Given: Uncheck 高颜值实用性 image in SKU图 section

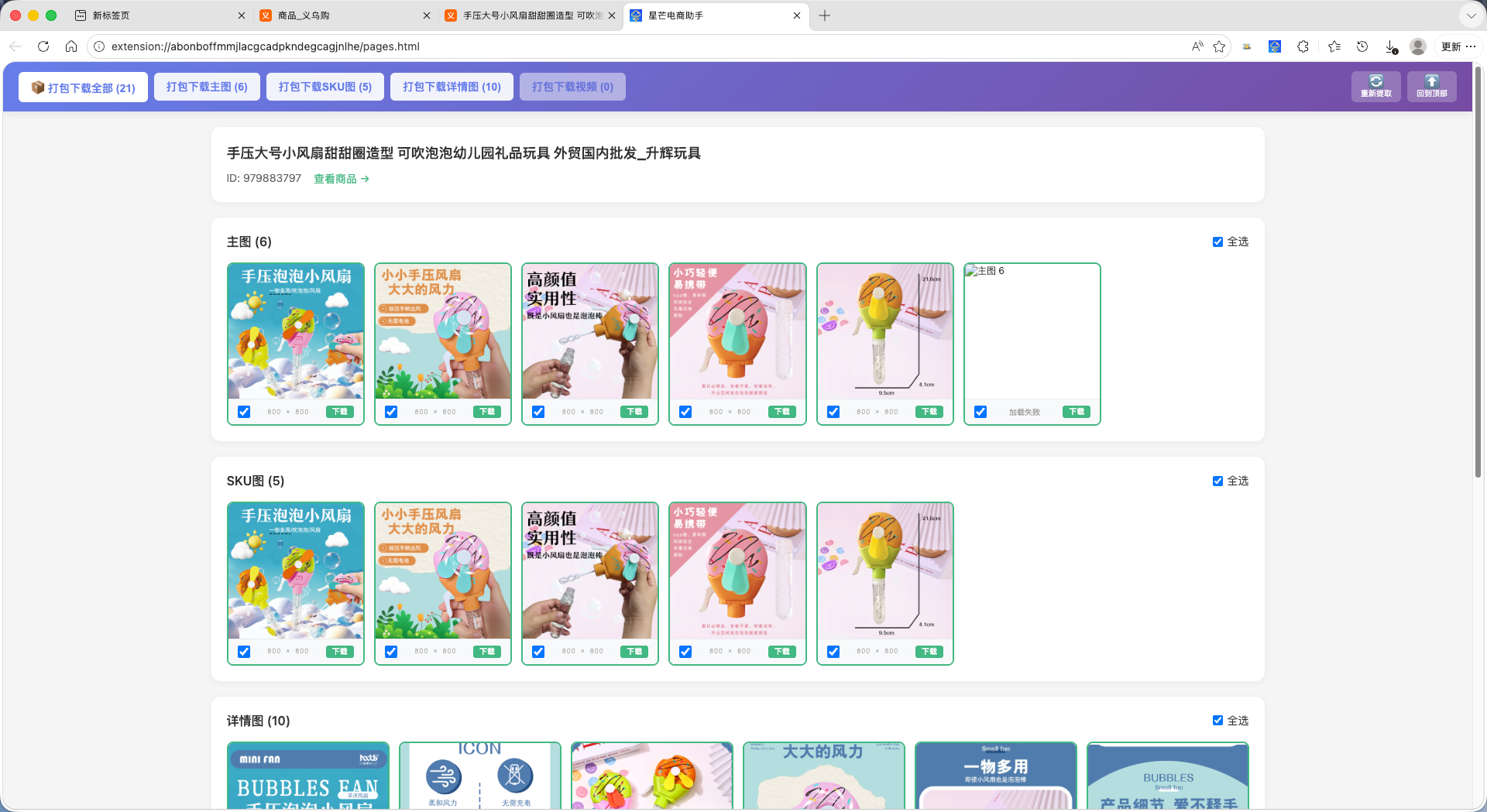Looking at the screenshot, I should pos(538,652).
